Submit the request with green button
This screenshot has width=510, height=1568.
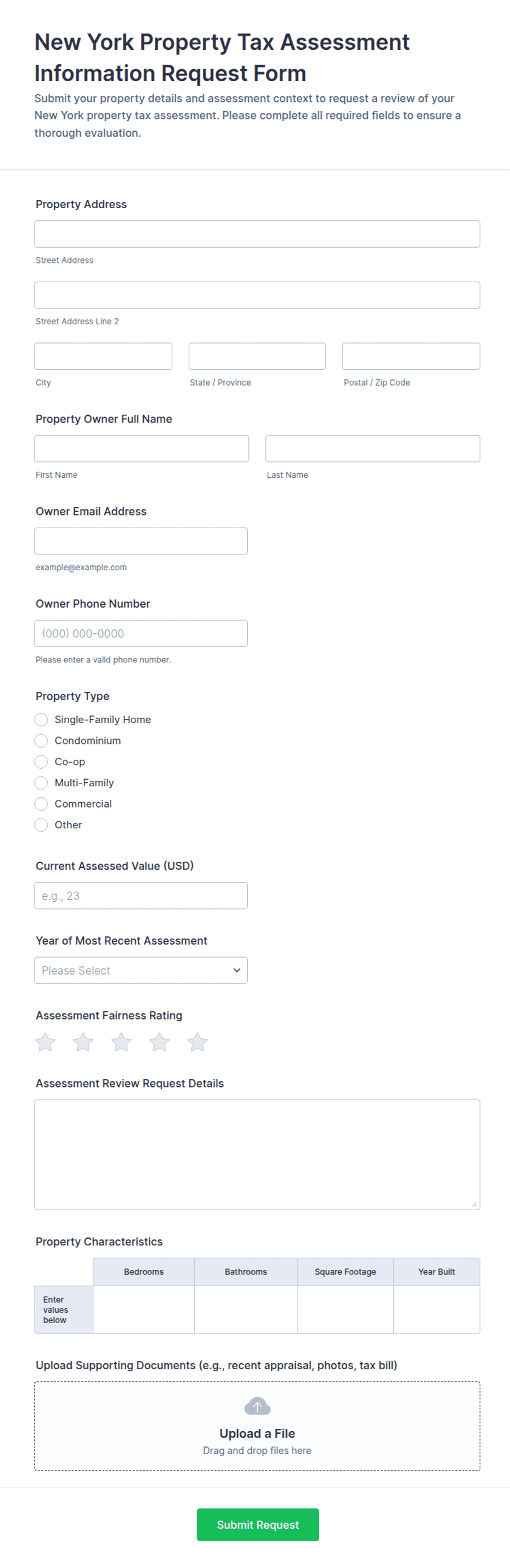point(257,1524)
